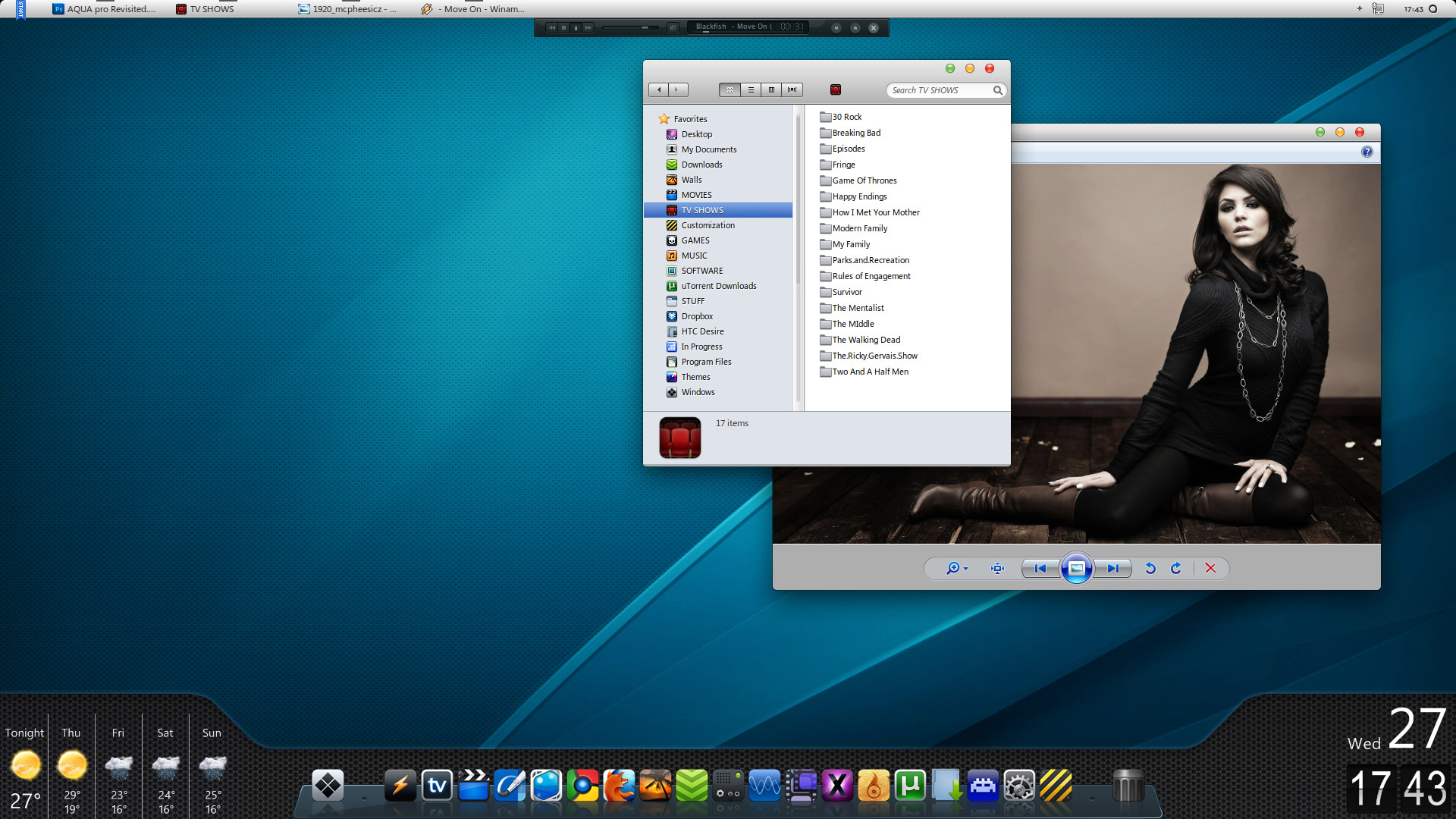Image resolution: width=1456 pixels, height=819 pixels.
Task: Open the palm tree sunset dock icon
Action: click(x=655, y=786)
